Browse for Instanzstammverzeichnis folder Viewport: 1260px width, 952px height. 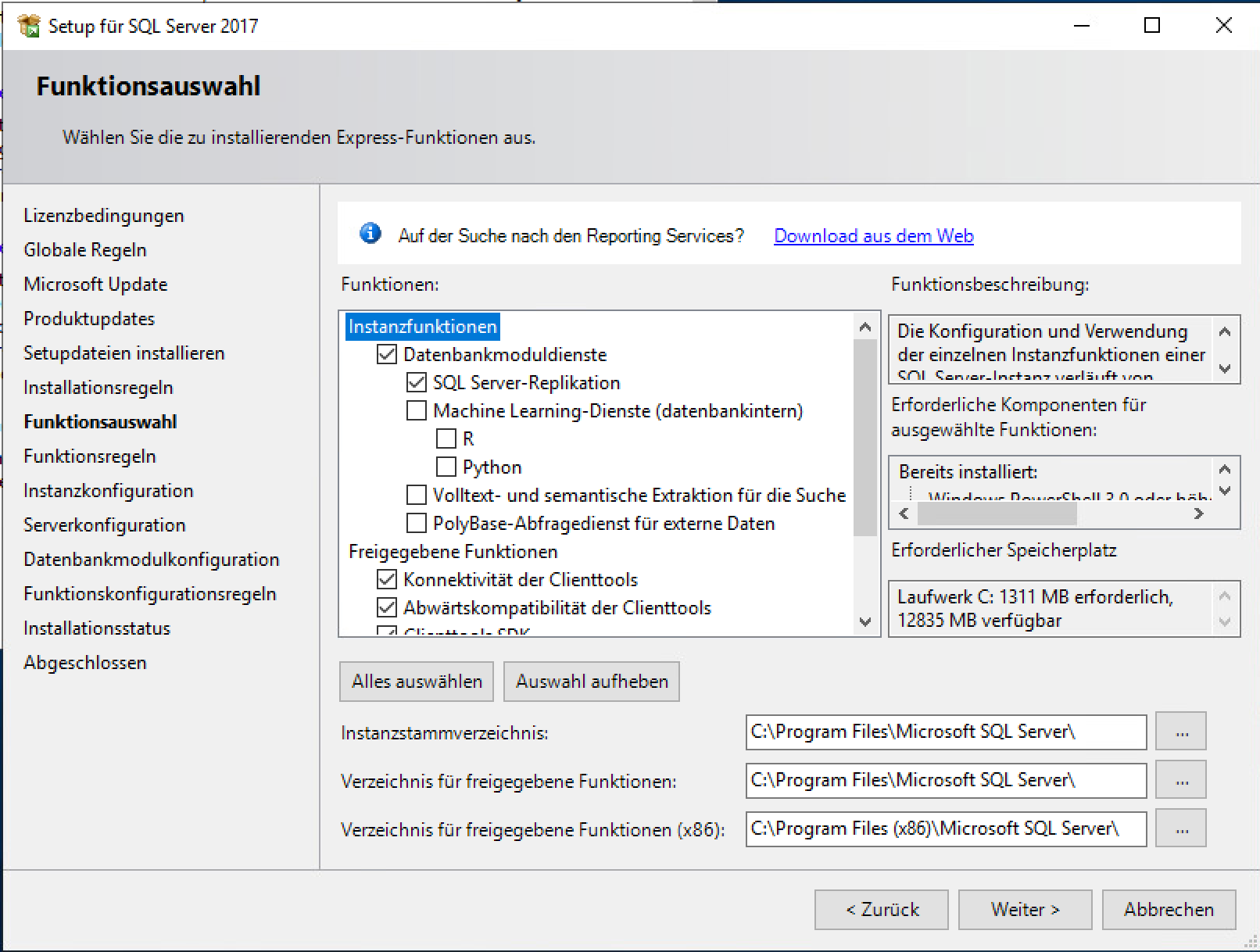(1180, 732)
